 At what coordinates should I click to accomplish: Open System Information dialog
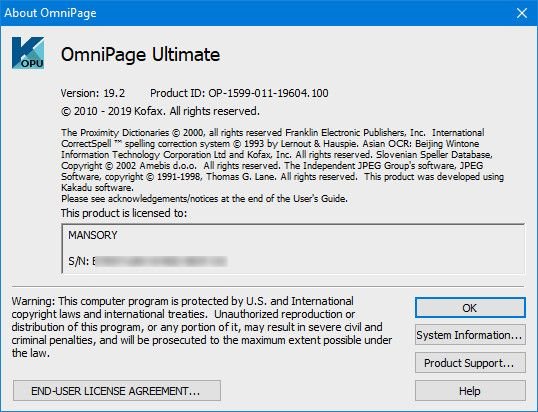(470, 335)
